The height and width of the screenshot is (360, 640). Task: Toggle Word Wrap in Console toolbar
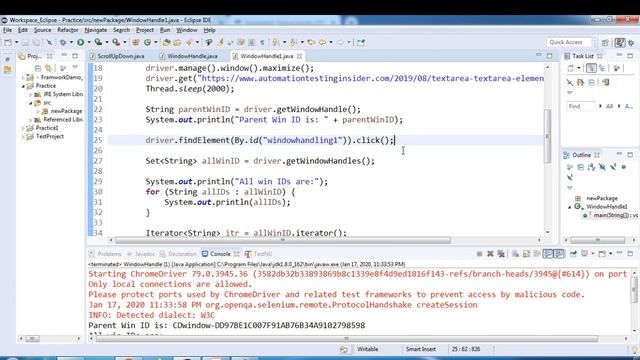click(537, 254)
